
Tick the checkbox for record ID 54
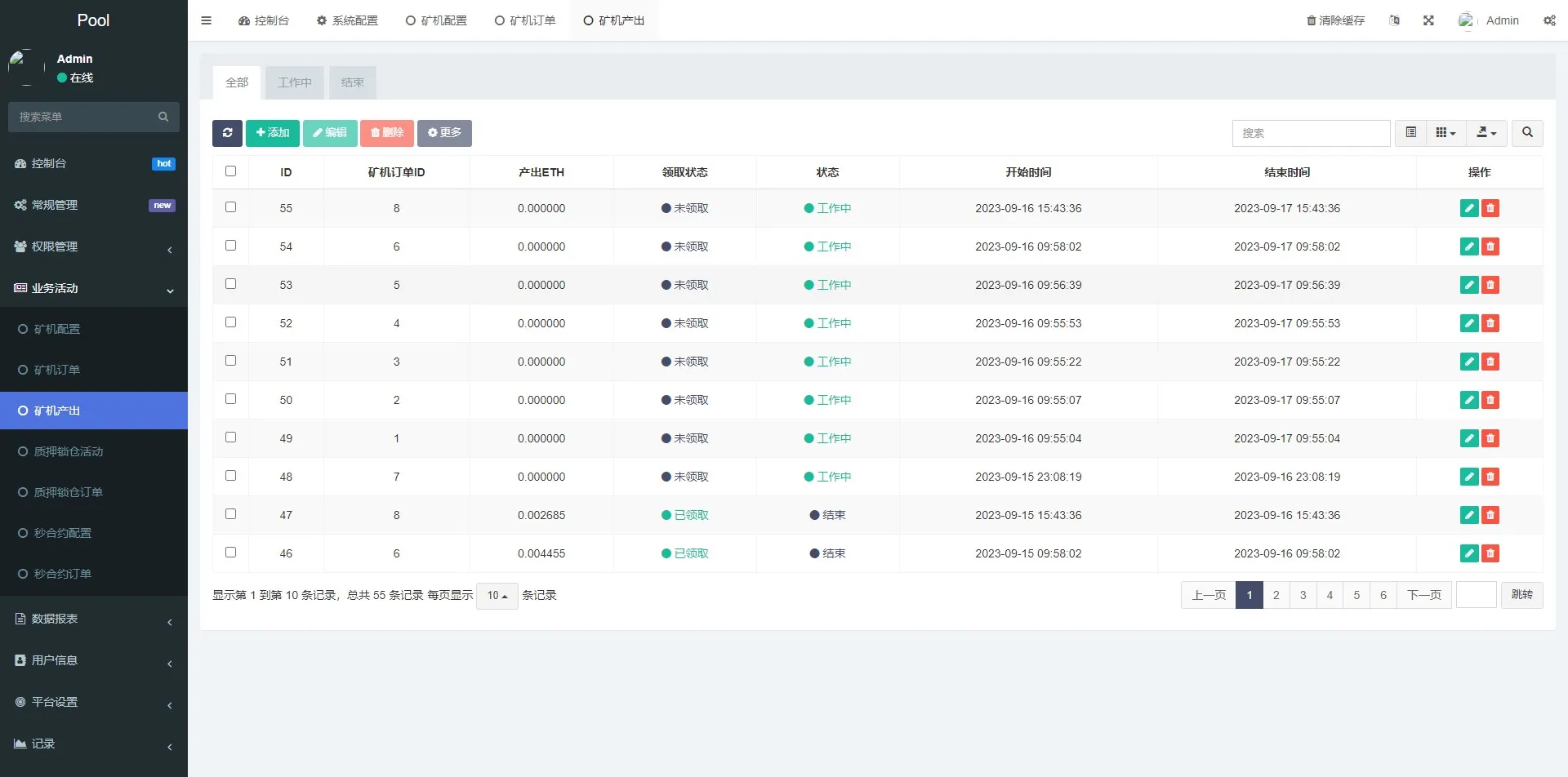coord(230,246)
